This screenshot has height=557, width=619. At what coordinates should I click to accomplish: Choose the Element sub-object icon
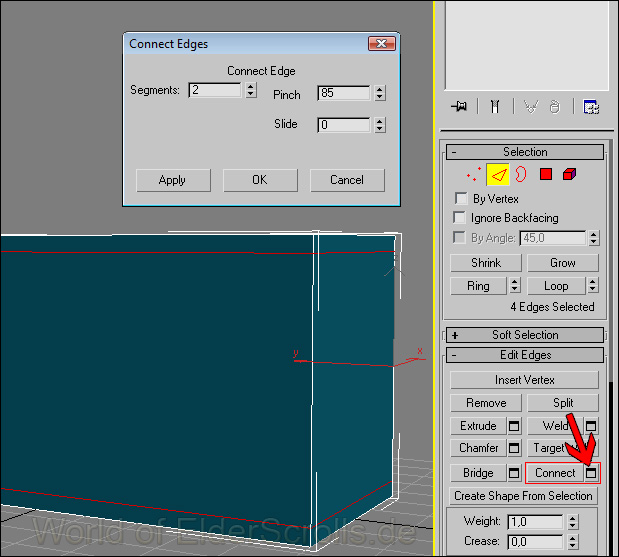coord(569,175)
